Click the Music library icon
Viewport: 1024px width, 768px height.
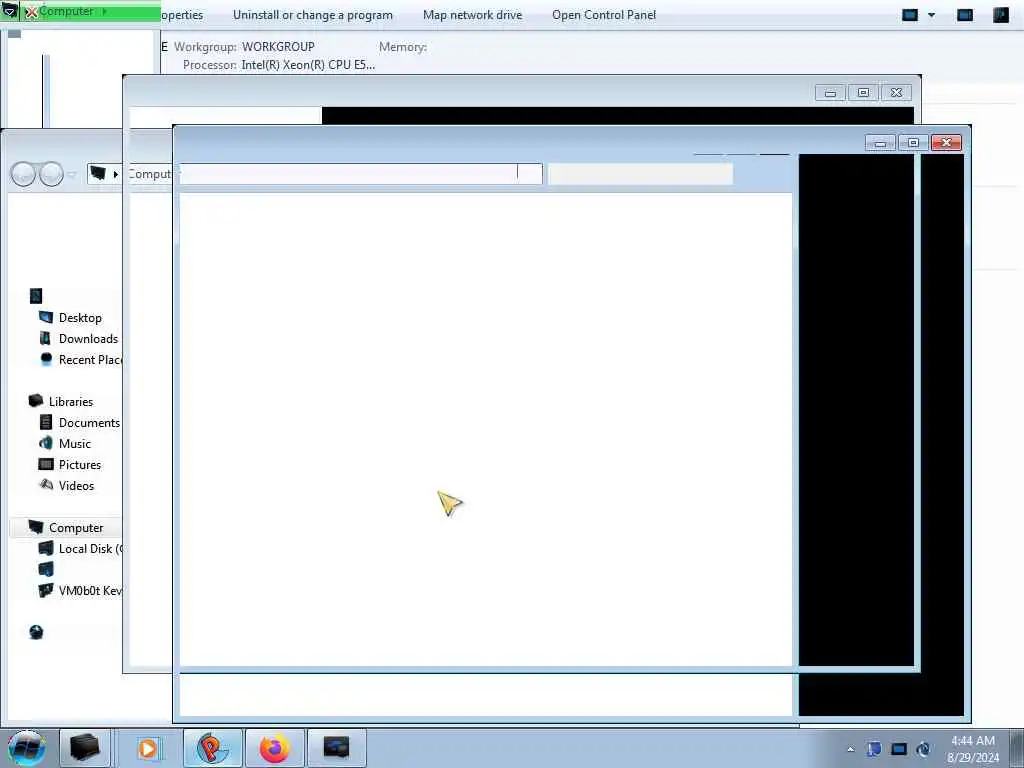point(46,443)
